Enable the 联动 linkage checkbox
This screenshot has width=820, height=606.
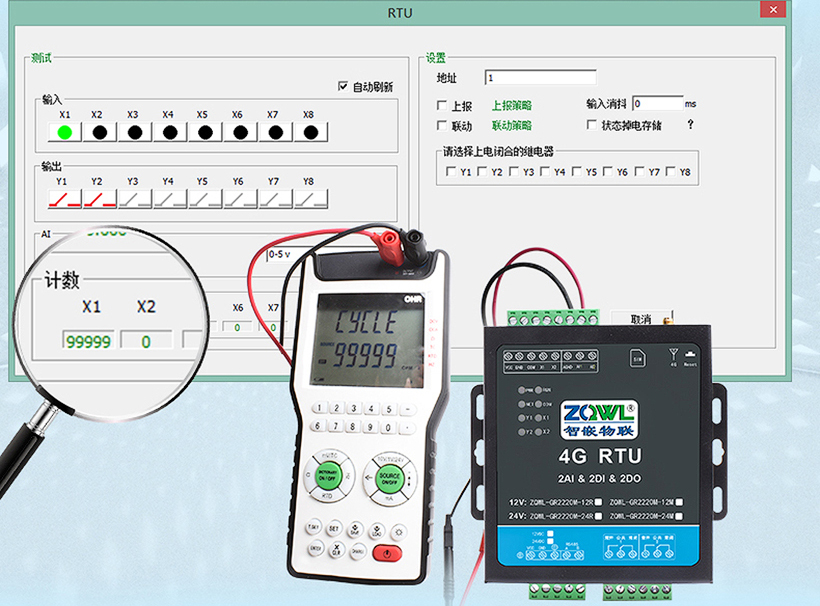point(442,126)
